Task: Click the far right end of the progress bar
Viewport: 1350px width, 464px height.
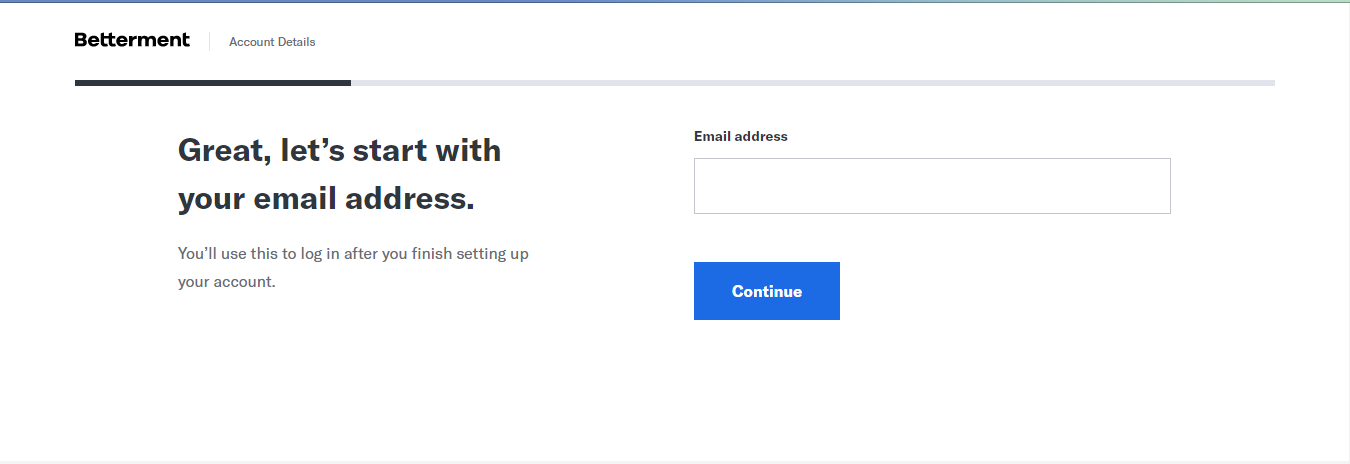Action: tap(1271, 83)
